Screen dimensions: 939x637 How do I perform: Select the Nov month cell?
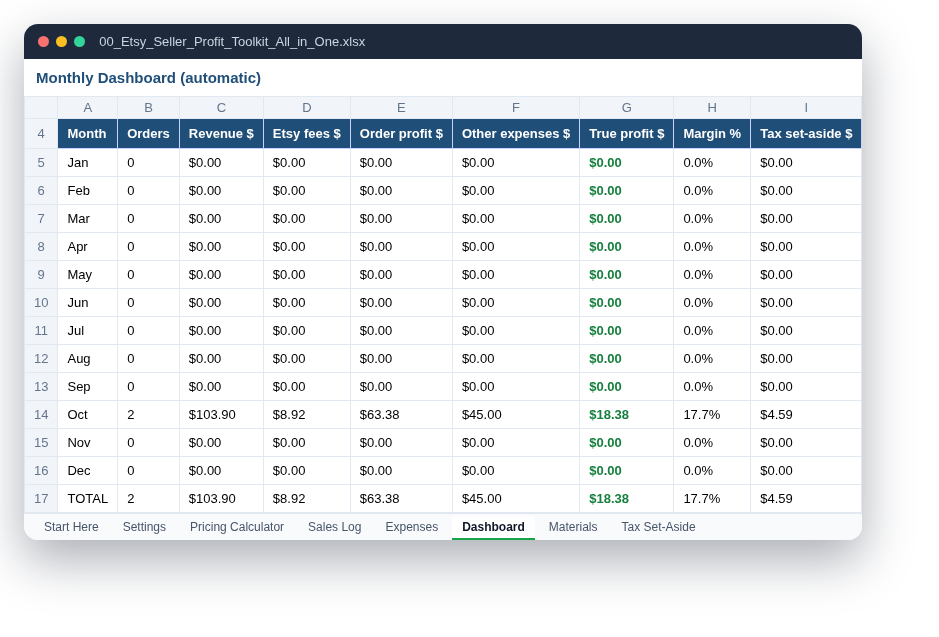pos(87,443)
